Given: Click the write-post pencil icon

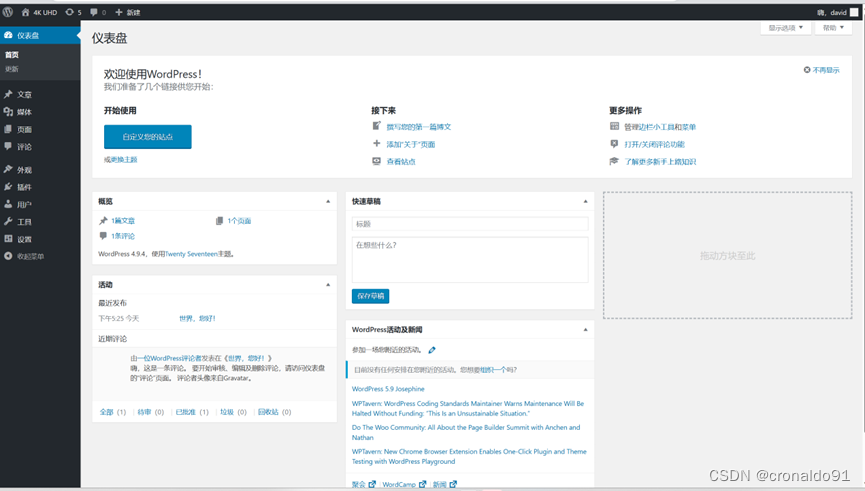Looking at the screenshot, I should (x=376, y=126).
